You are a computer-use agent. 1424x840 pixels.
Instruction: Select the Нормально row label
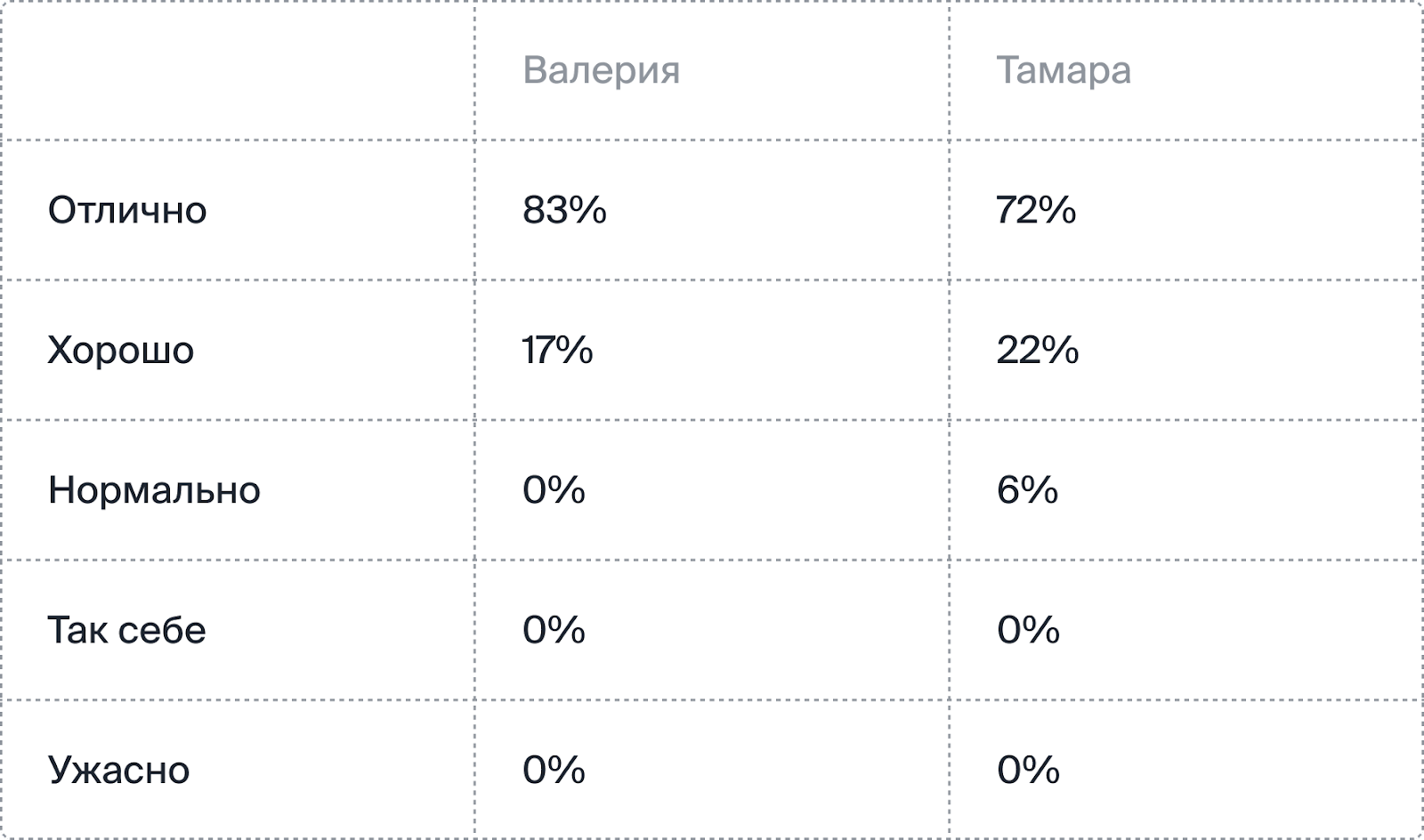click(x=154, y=490)
